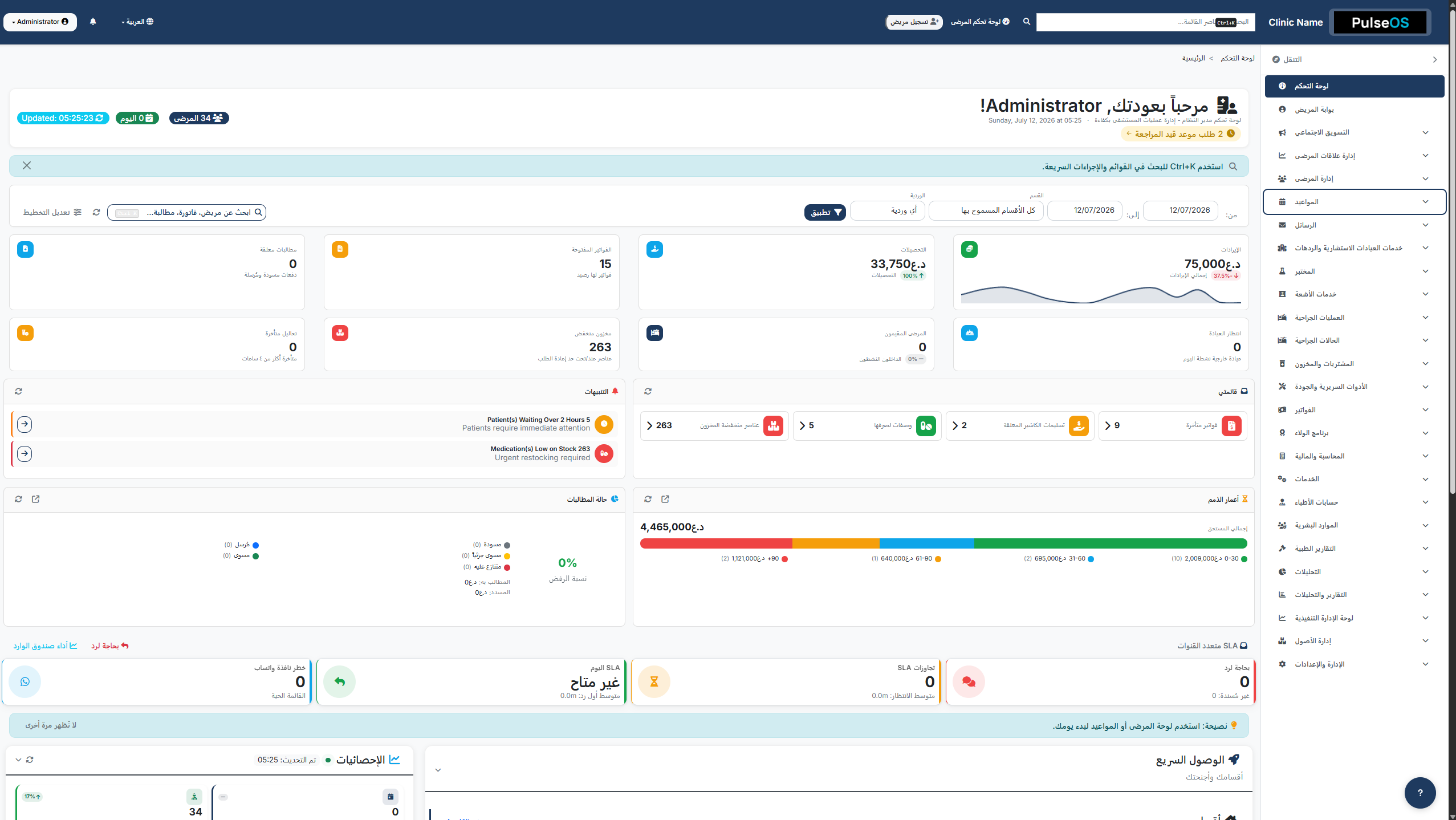Refresh the التنبيهات alerts panel
The height and width of the screenshot is (820, 1456).
point(19,391)
